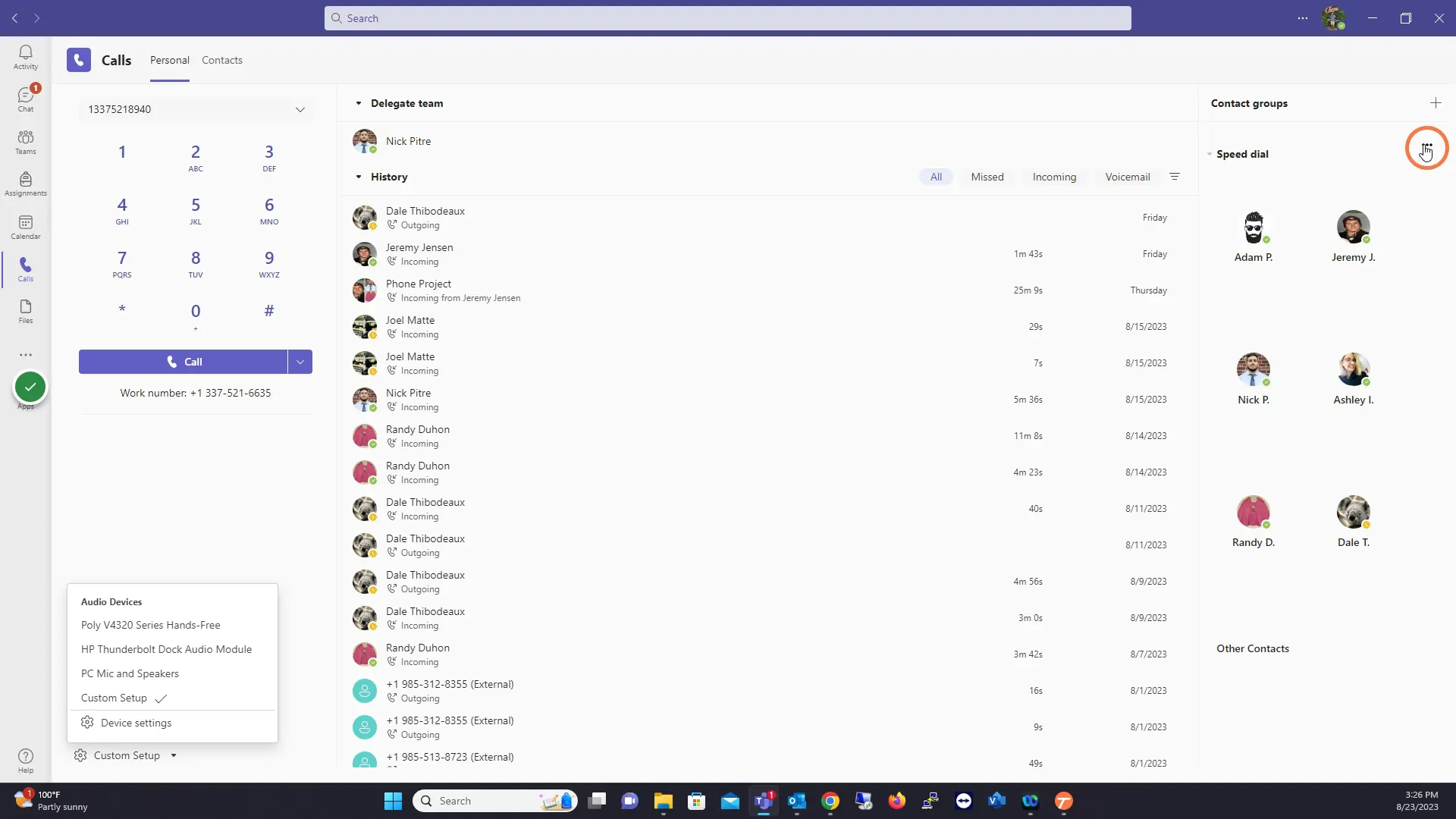Open Help in the sidebar
This screenshot has height=819, width=1456.
click(x=25, y=761)
